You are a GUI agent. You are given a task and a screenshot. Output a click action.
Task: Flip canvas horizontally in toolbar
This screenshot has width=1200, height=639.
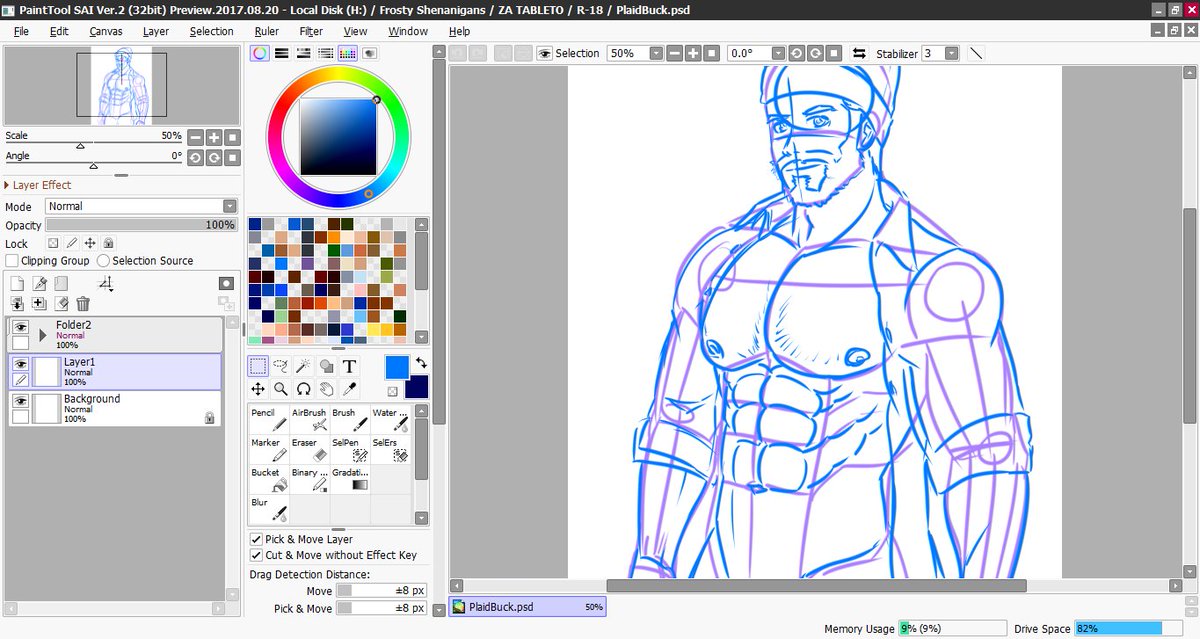[859, 53]
